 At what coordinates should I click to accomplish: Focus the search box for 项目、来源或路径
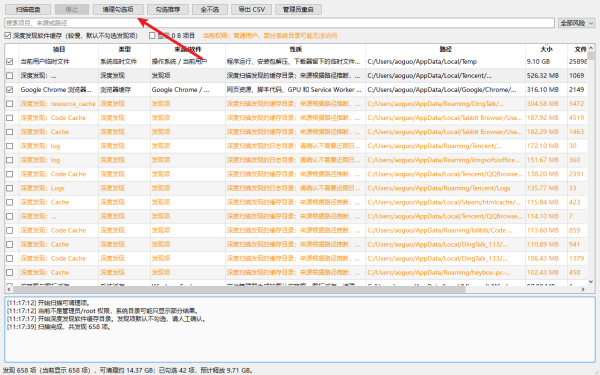pos(279,23)
